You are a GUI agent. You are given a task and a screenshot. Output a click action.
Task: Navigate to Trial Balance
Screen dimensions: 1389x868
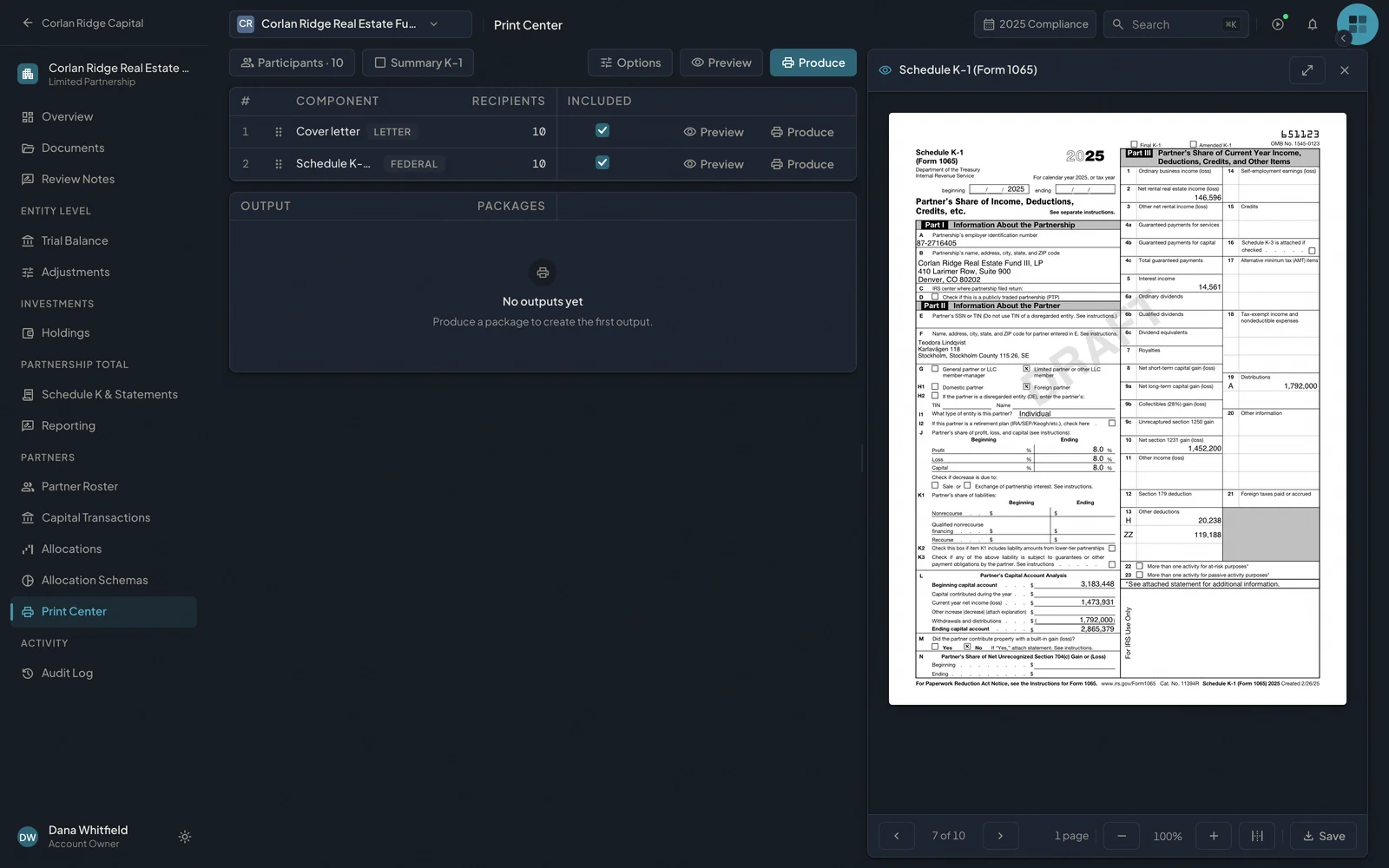point(104,241)
